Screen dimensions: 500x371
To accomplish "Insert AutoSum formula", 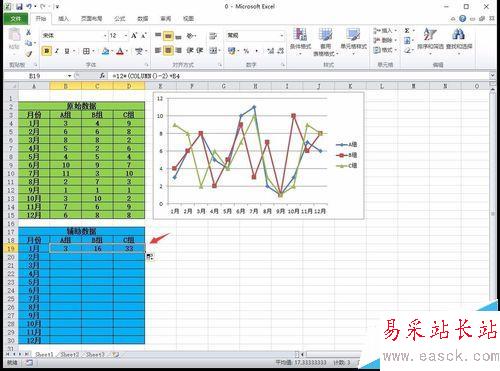I will coord(407,31).
